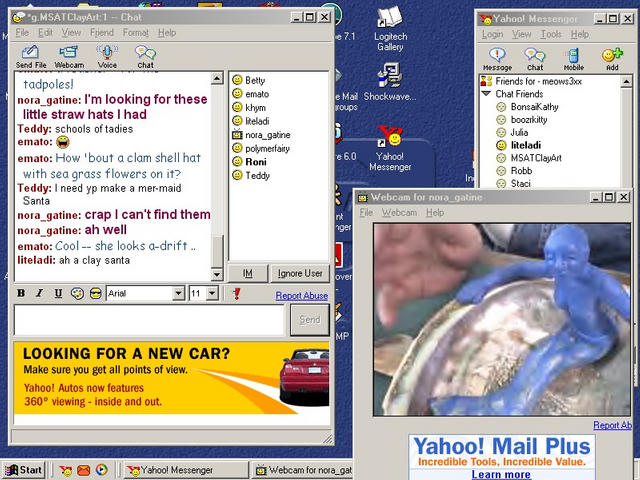Click the Mobile icon in Yahoo! Messenger
Viewport: 640px width, 480px height.
tap(573, 59)
